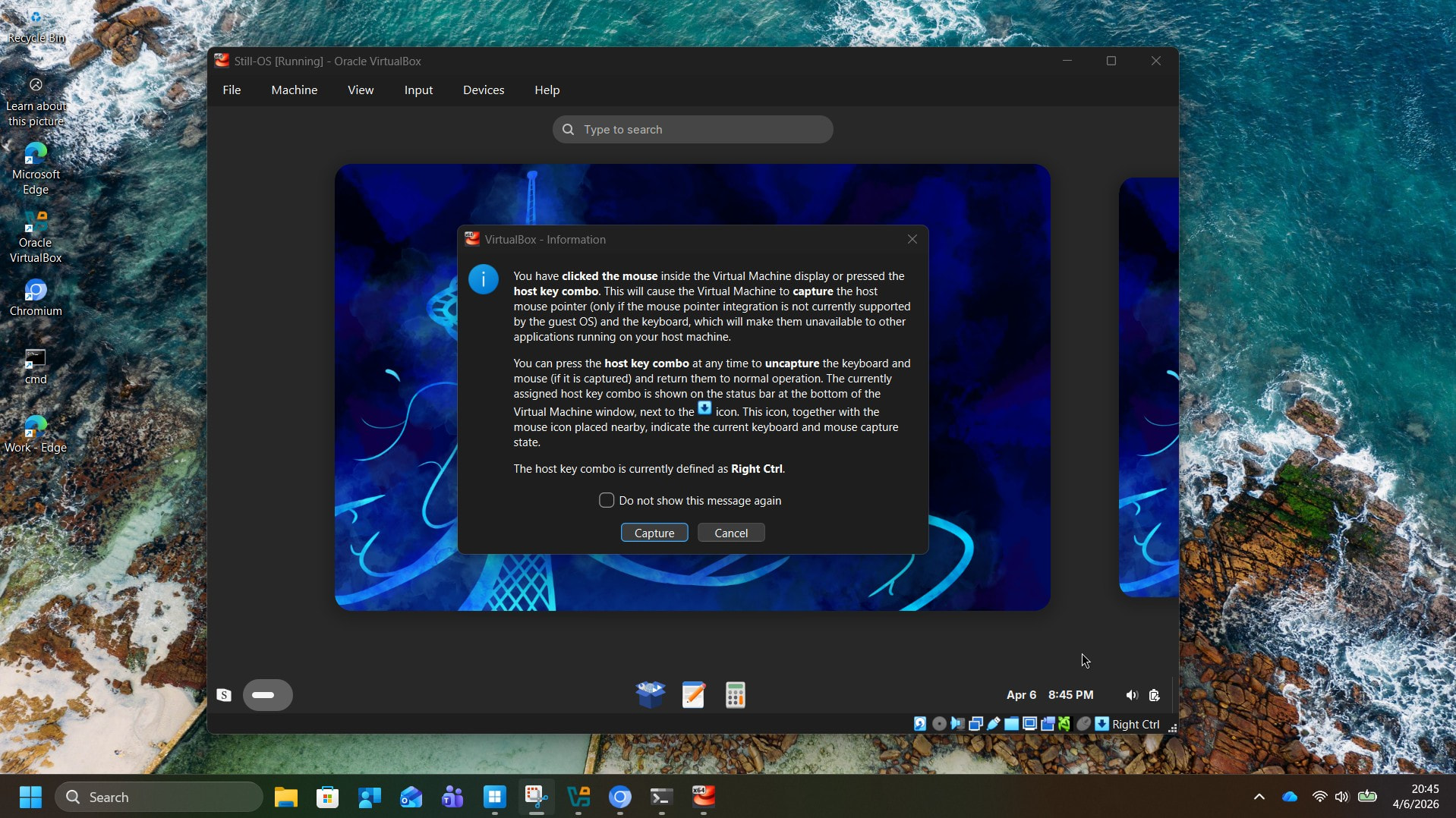Expand the Input menu
Screen dimensions: 1456x818
coord(418,90)
